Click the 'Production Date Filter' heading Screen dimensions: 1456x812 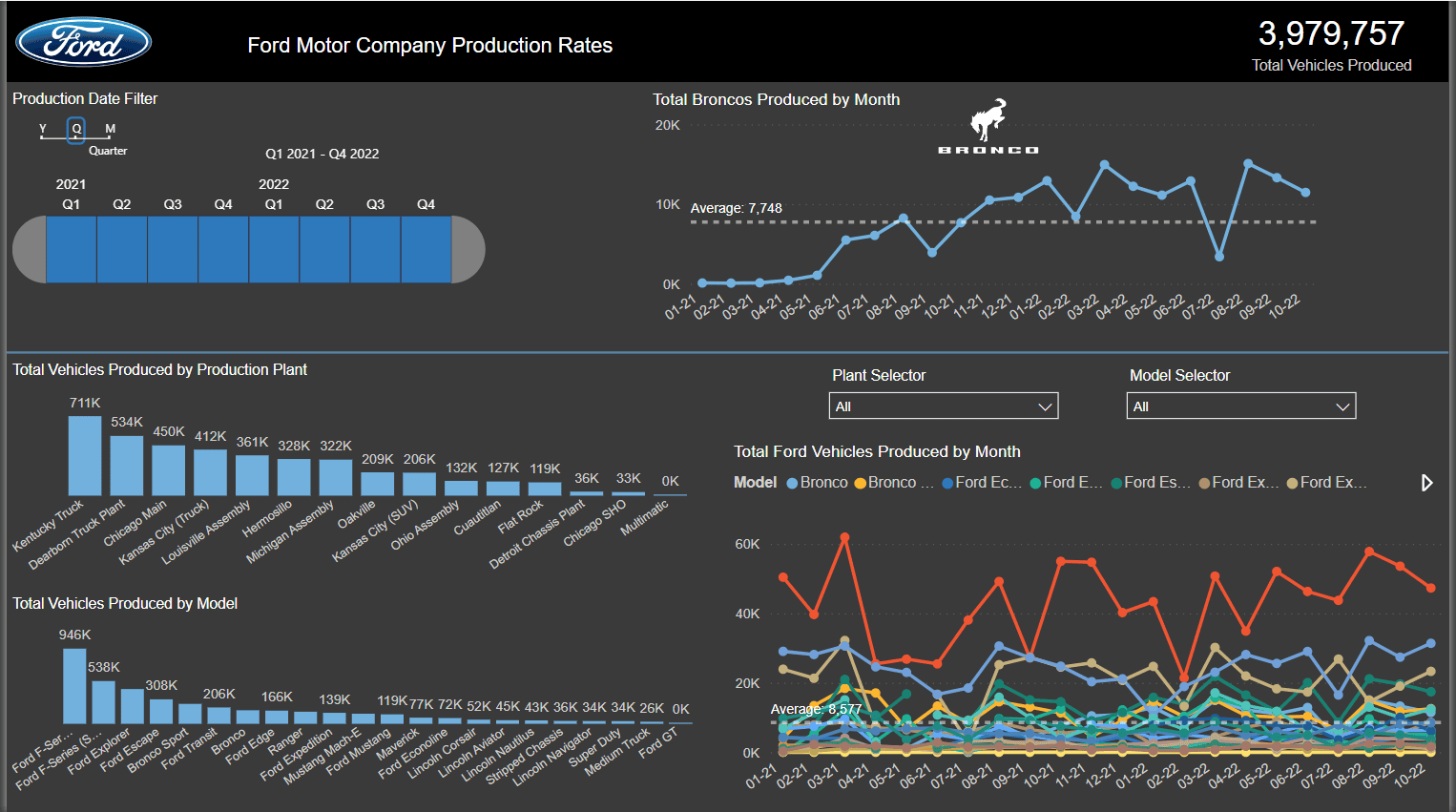(85, 98)
